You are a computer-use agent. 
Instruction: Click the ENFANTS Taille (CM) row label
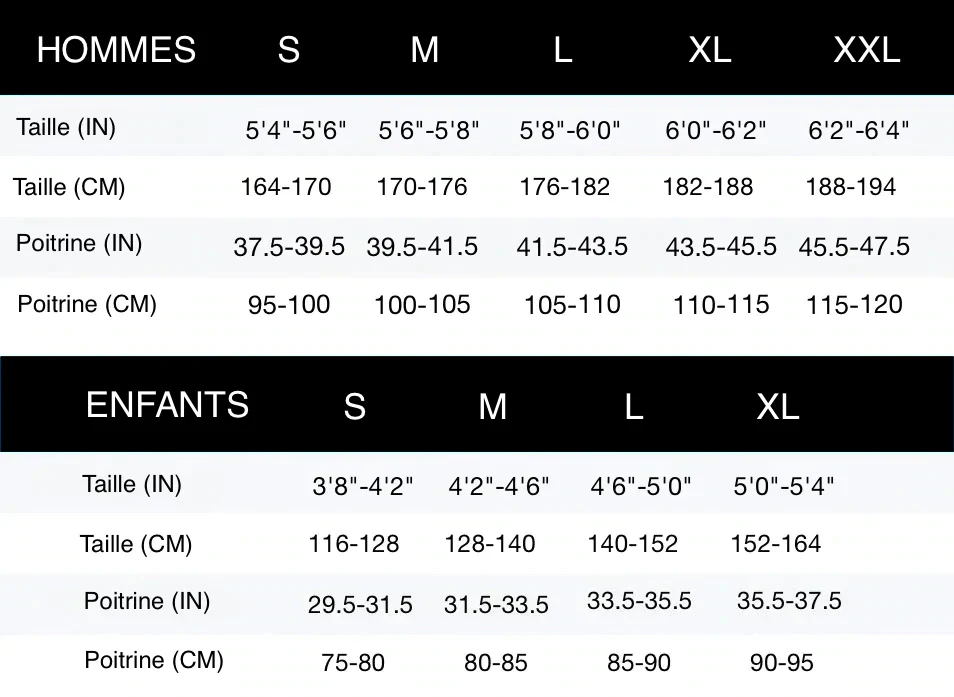(x=136, y=543)
